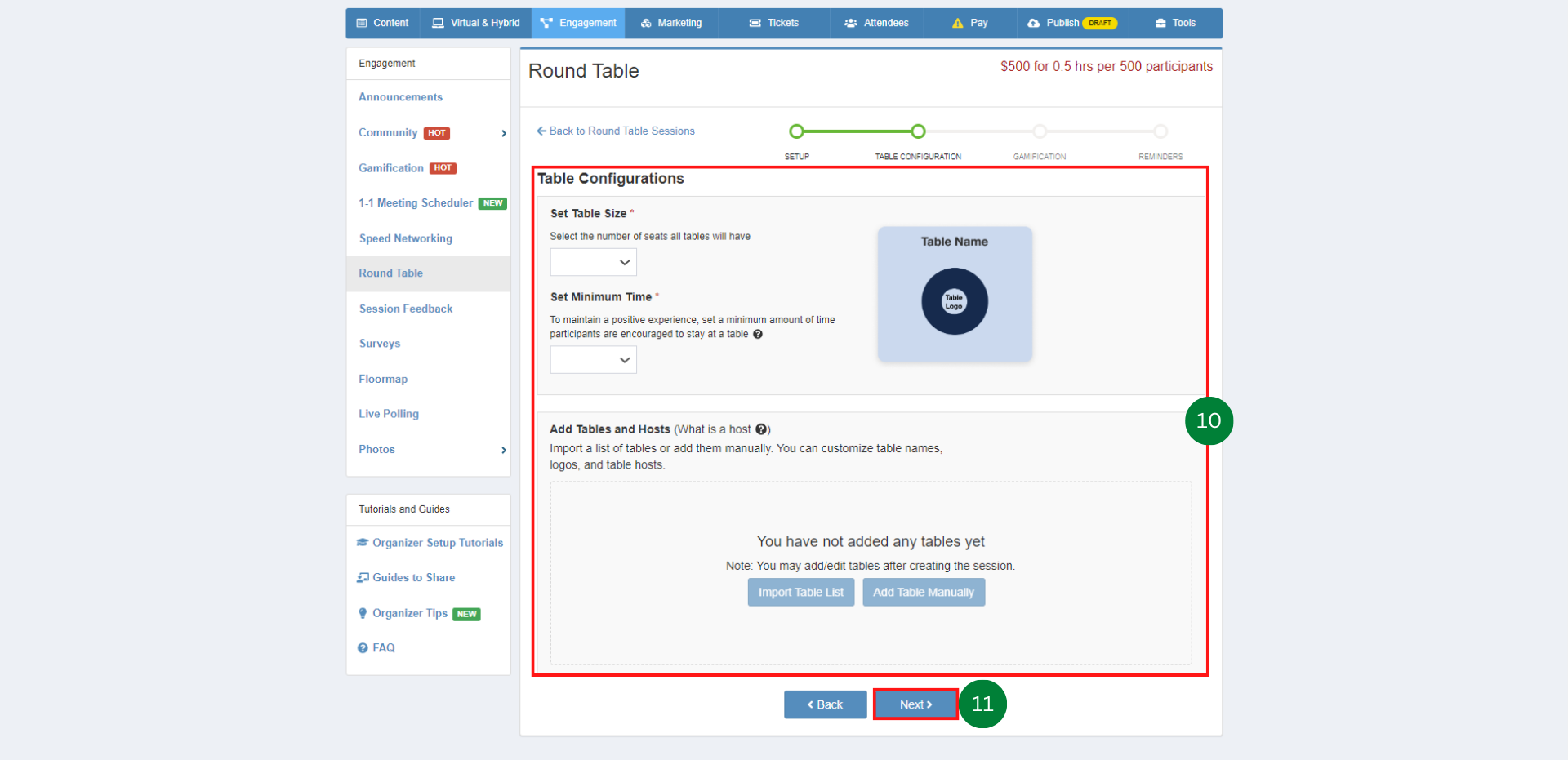This screenshot has height=760, width=1568.
Task: Click the Pay warning icon
Action: click(958, 23)
